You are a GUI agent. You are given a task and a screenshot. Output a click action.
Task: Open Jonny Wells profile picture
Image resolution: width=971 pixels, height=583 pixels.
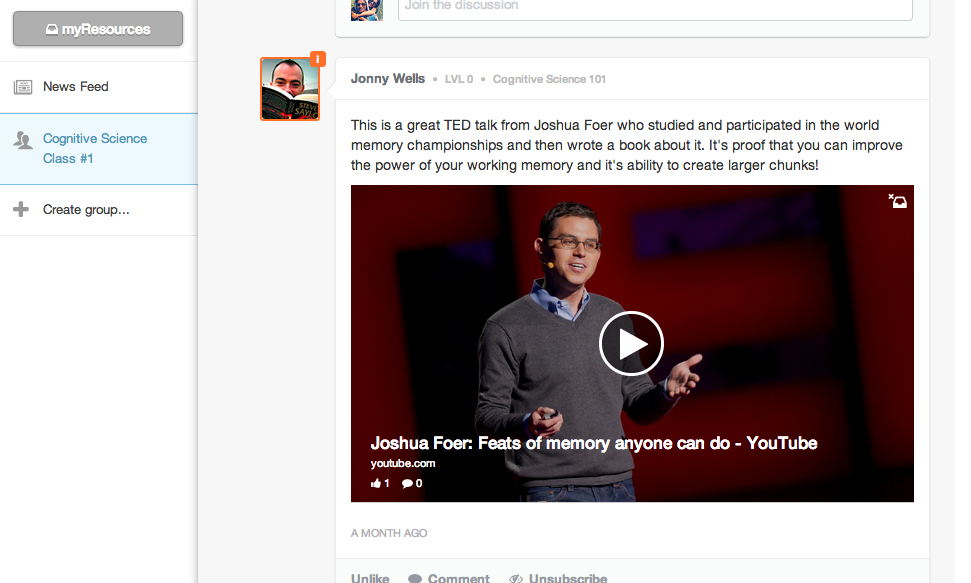click(290, 89)
